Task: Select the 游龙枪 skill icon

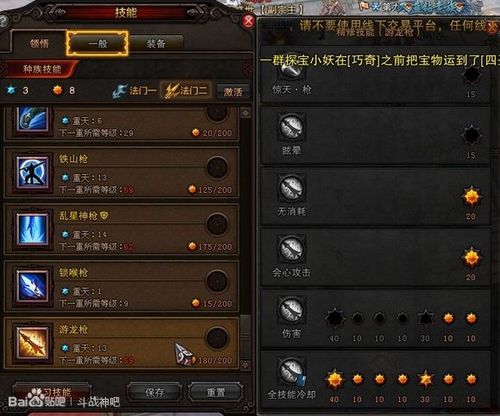Action: [32, 344]
